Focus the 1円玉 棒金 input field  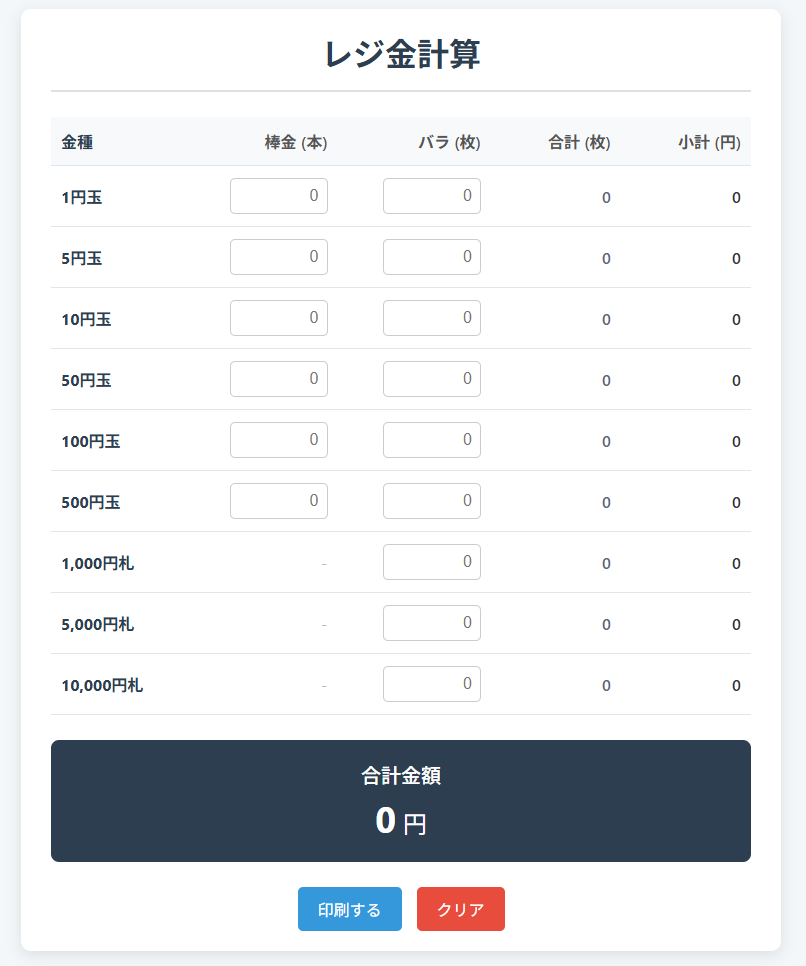pos(279,196)
